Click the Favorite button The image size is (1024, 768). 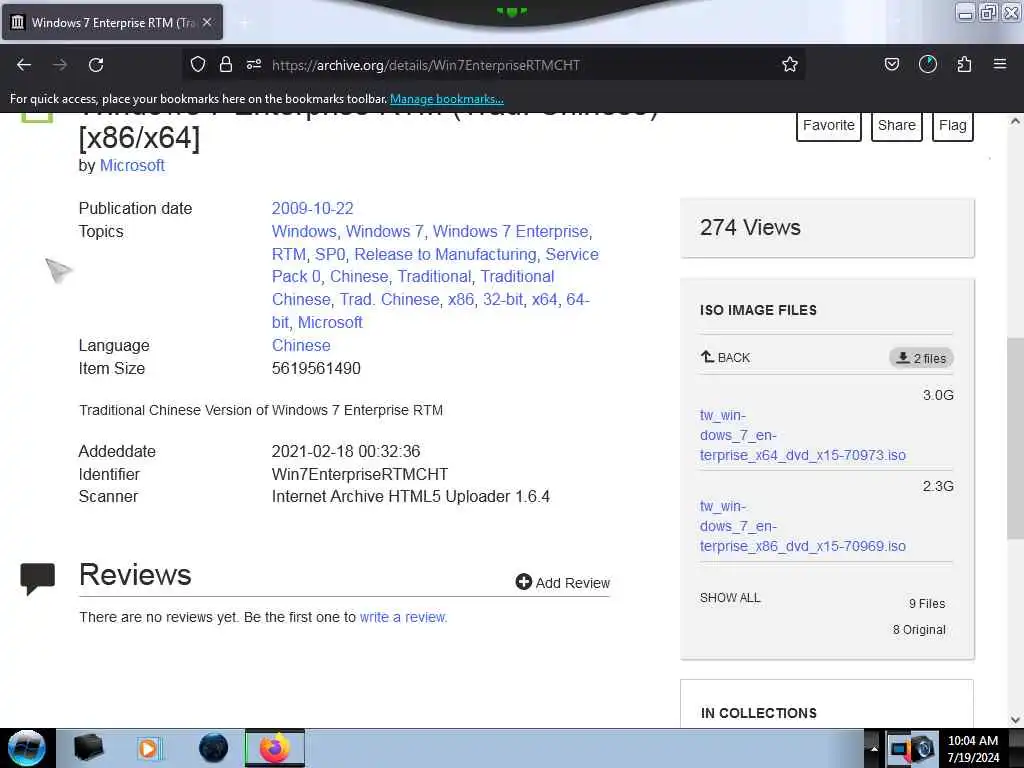point(829,125)
